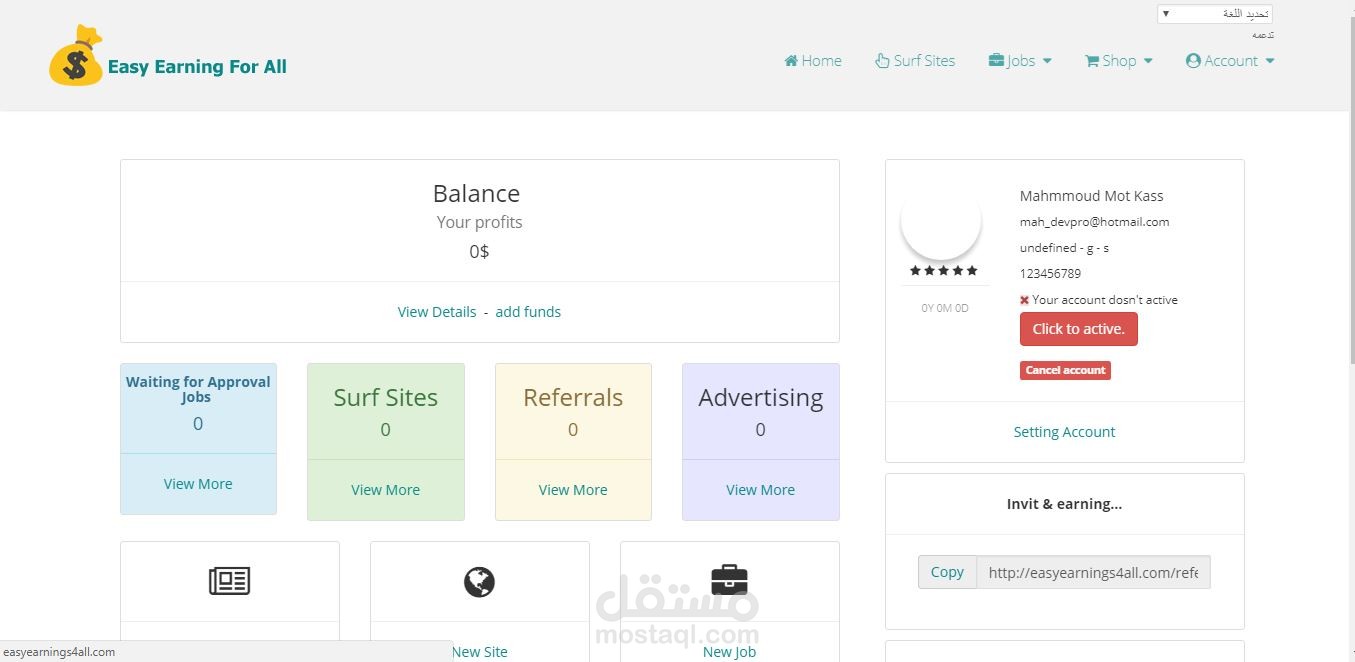Open View Details under Balance
The width and height of the screenshot is (1355, 662).
point(437,312)
